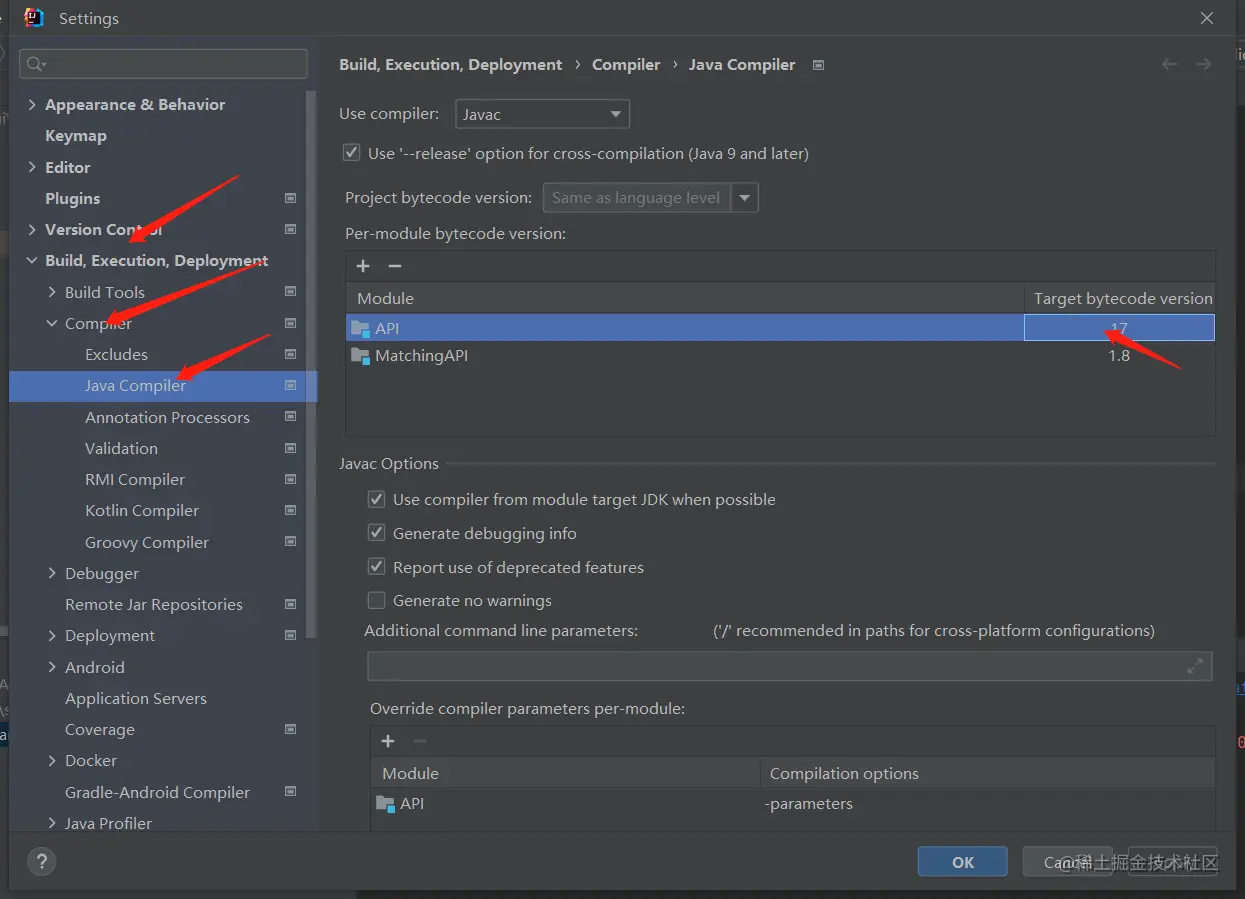Viewport: 1245px width, 899px height.
Task: Expand the Build Tools section
Action: click(x=53, y=292)
